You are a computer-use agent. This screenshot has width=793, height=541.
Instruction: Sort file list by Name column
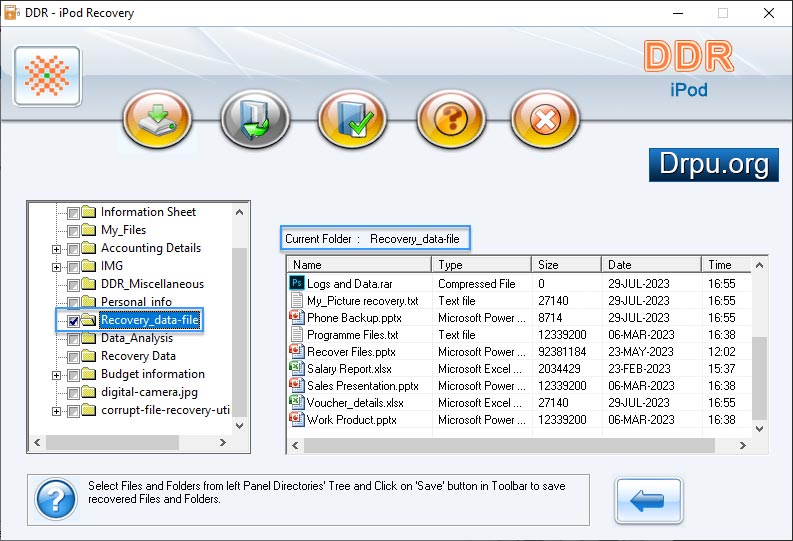click(x=359, y=264)
